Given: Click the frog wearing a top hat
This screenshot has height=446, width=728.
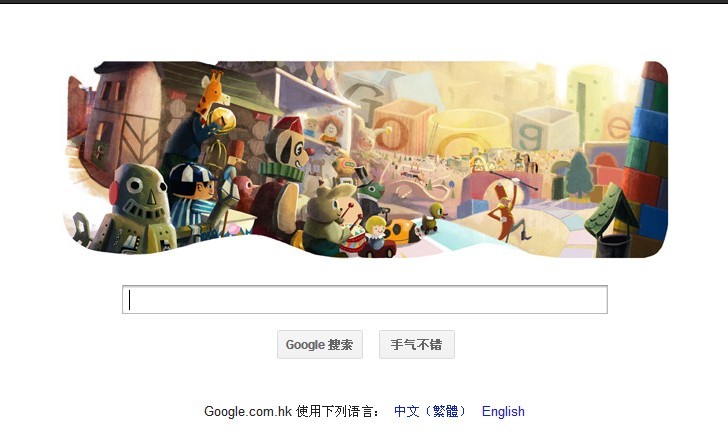Looking at the screenshot, I should click(370, 190).
